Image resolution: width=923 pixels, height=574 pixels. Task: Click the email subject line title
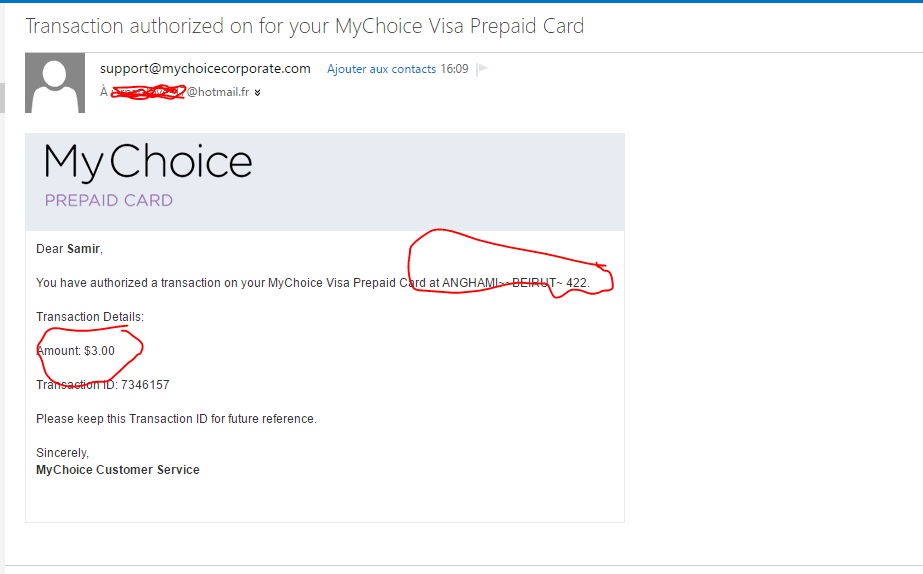point(304,27)
